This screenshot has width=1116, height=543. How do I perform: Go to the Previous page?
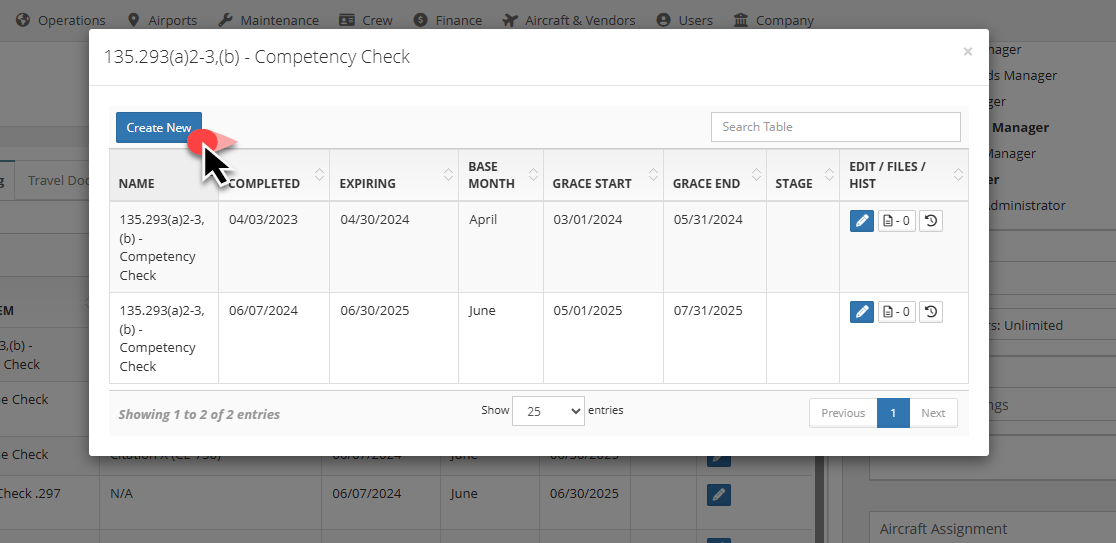point(843,413)
